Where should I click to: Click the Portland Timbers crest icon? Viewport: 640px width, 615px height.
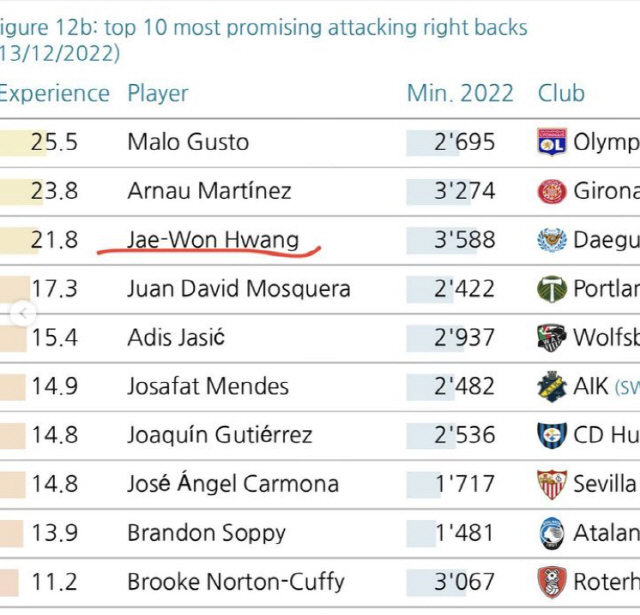point(552,289)
